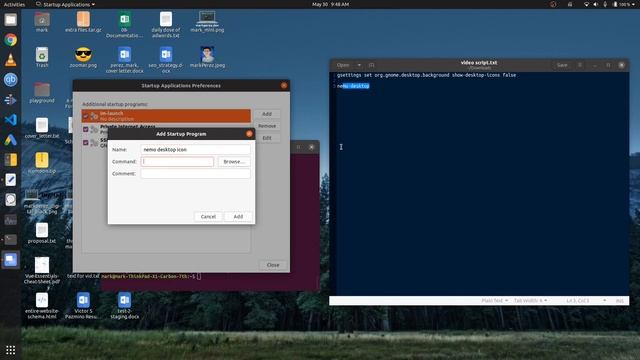Select the Trash icon on desktop
This screenshot has width=640, height=360.
click(42, 58)
